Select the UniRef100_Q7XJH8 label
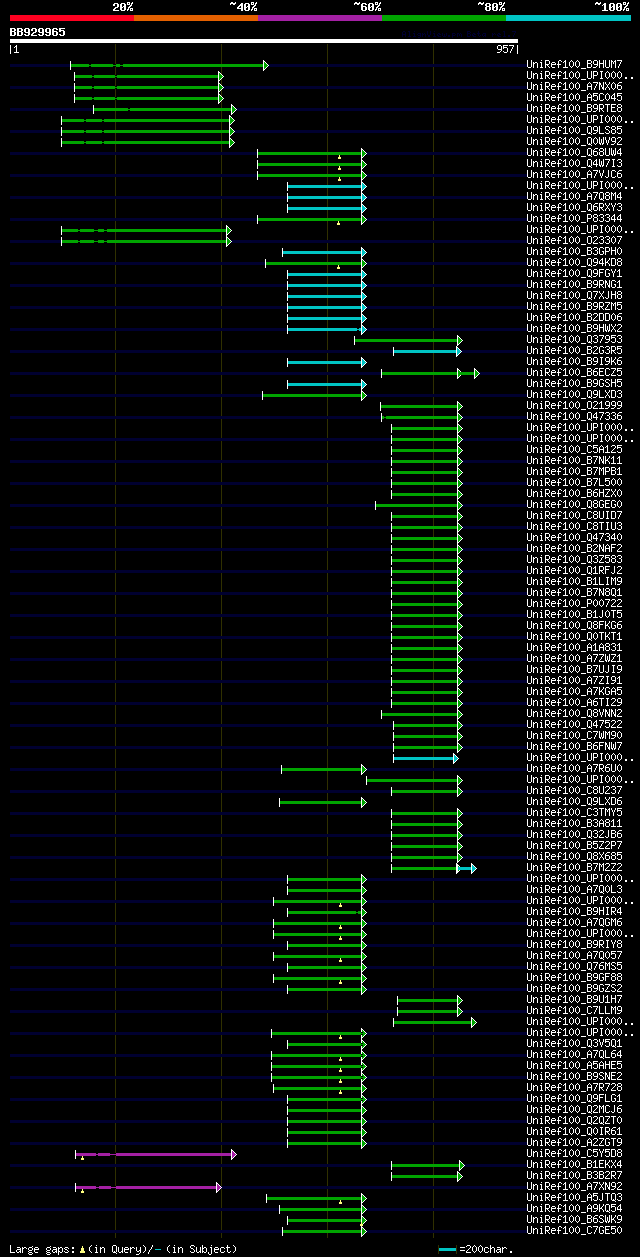Screen dimensions: 640x1257 [x=574, y=296]
